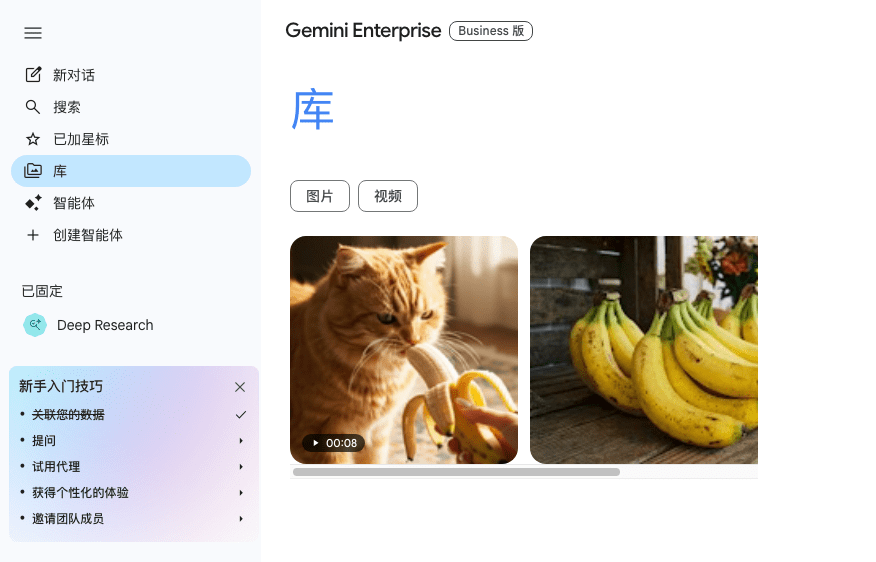This screenshot has height=562, width=876.
Task: Open the bananas image thumbnail
Action: [x=644, y=350]
